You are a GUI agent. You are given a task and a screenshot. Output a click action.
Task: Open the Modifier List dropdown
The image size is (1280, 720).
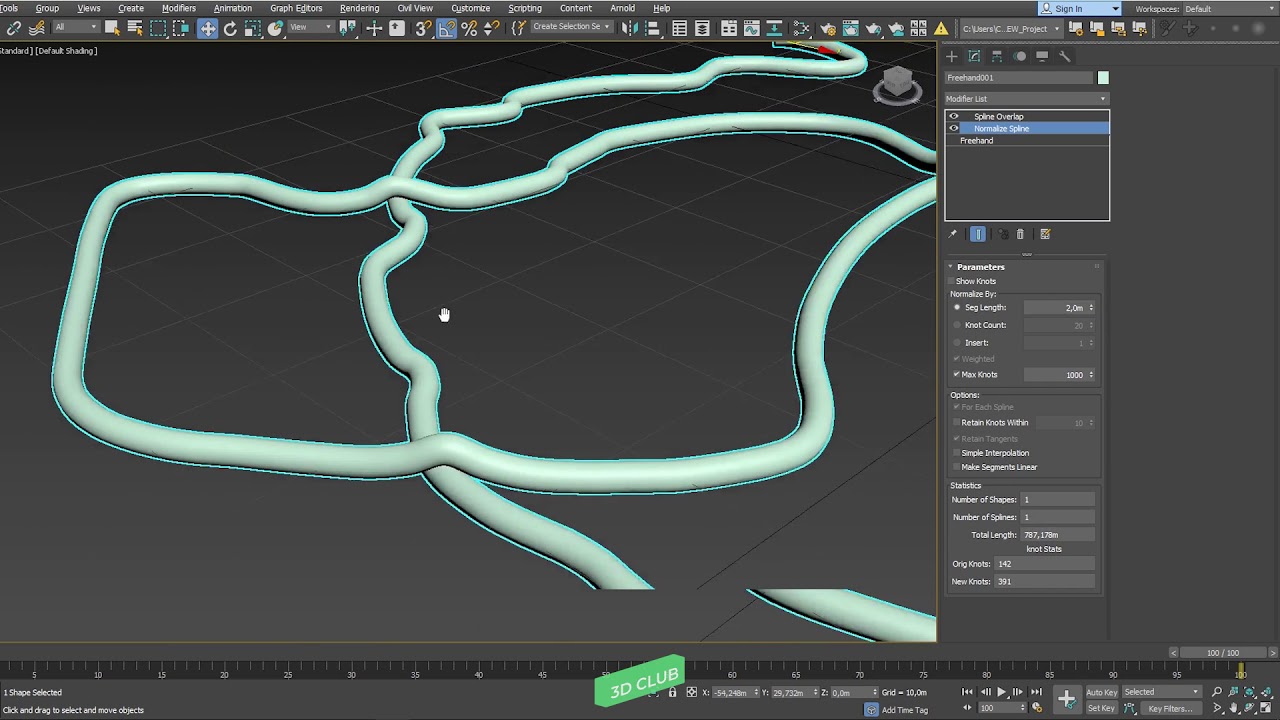[1027, 99]
